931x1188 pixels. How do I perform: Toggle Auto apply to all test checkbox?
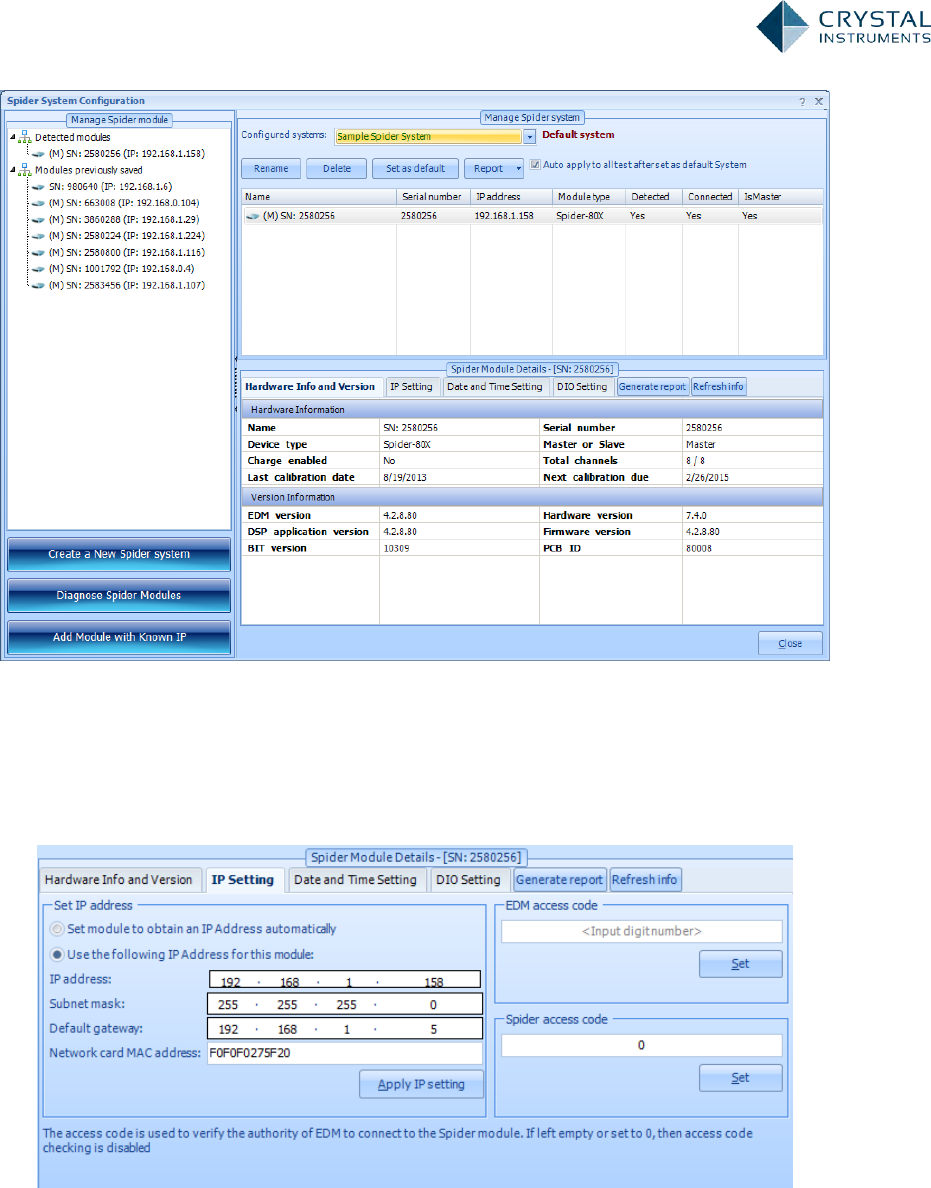click(x=535, y=164)
